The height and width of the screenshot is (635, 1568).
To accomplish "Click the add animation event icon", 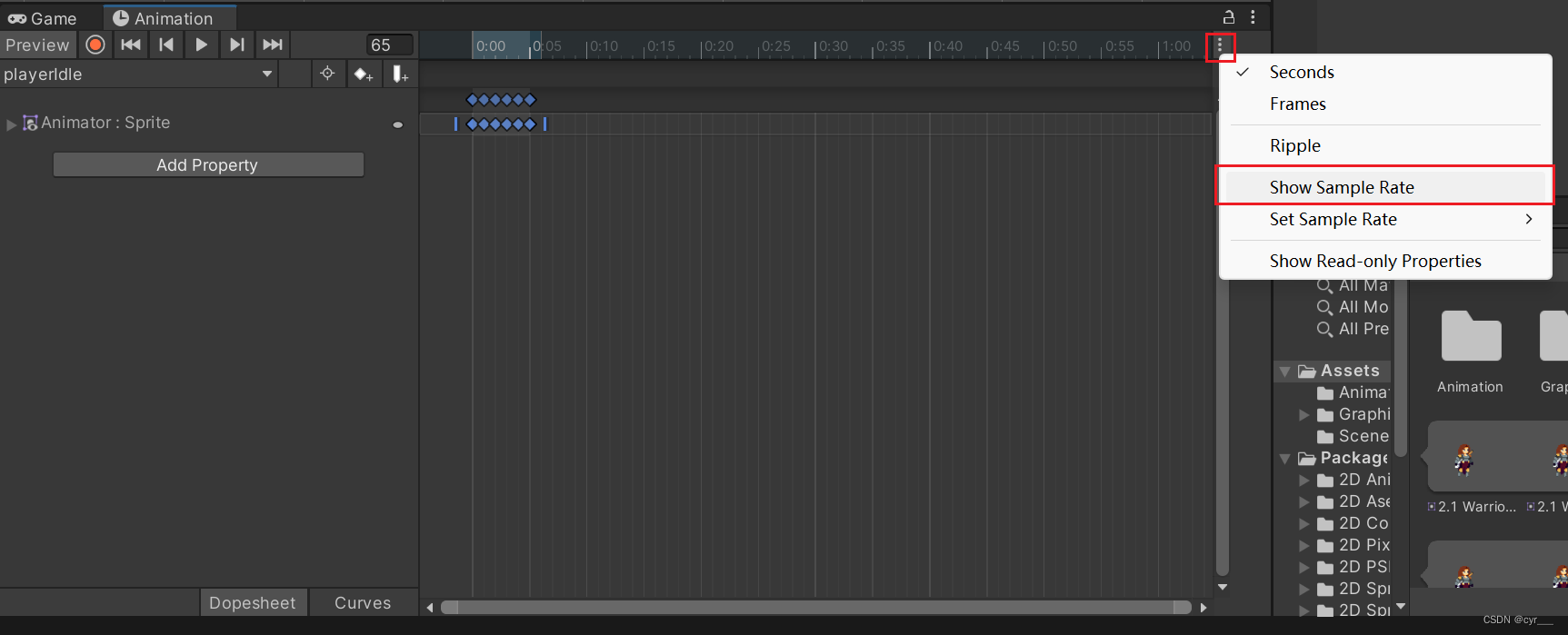I will click(x=400, y=74).
